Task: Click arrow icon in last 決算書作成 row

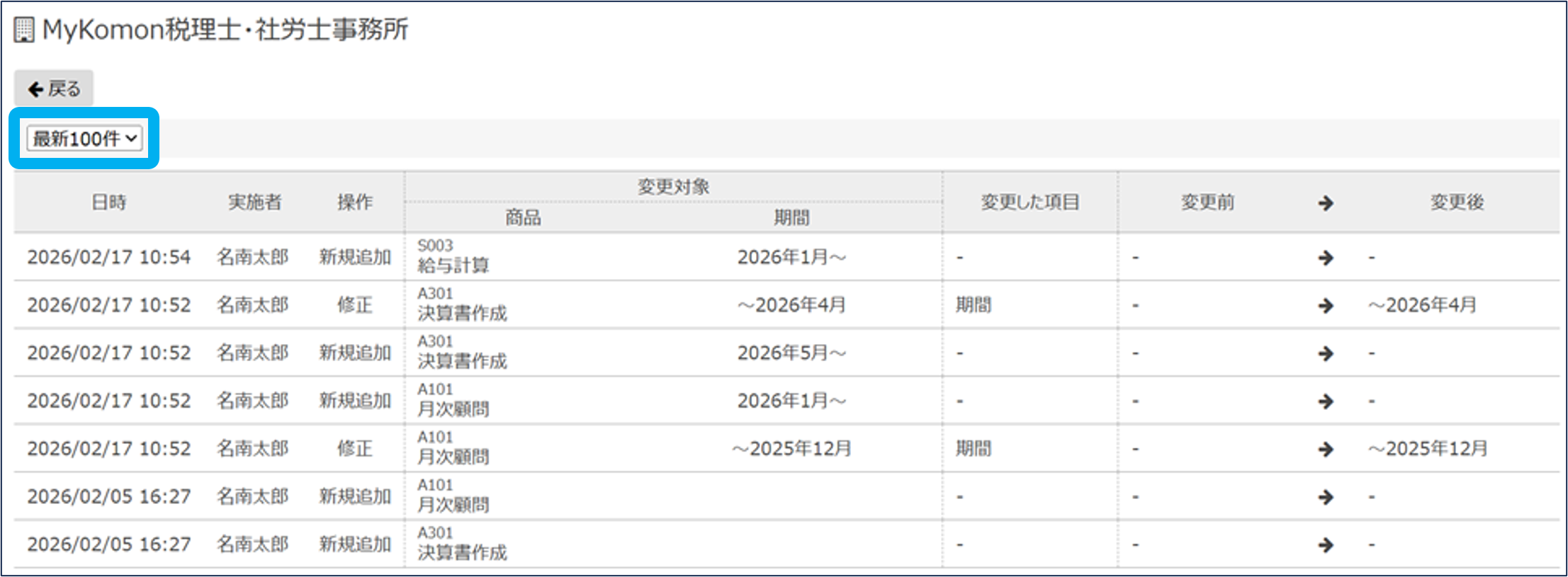Action: 1325,544
